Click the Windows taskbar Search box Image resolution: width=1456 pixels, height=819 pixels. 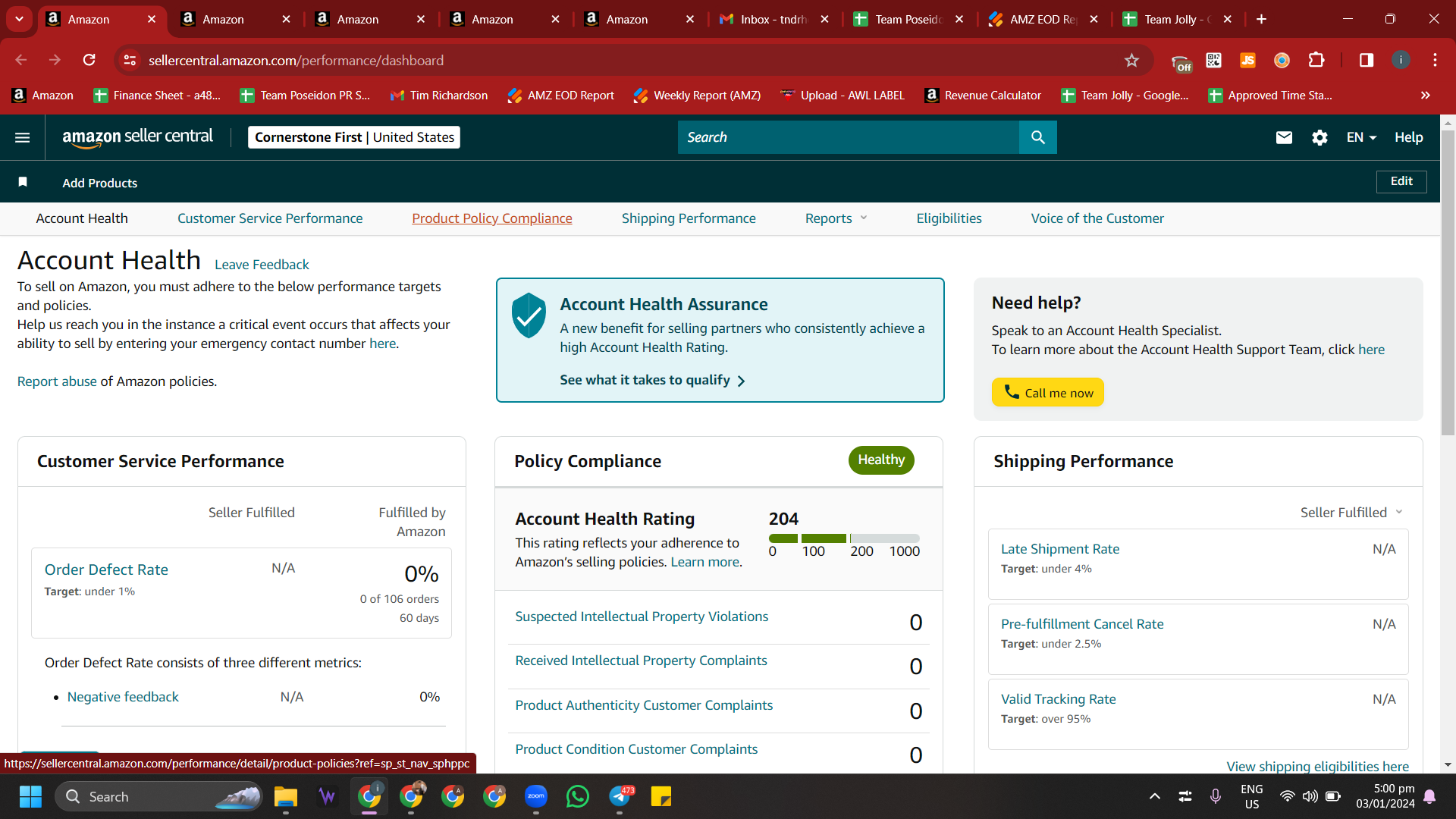158,796
